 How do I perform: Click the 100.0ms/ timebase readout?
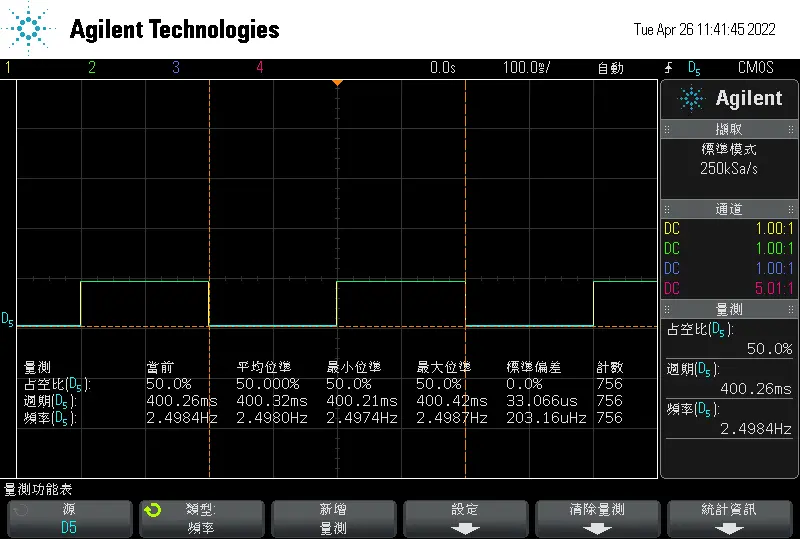click(527, 67)
